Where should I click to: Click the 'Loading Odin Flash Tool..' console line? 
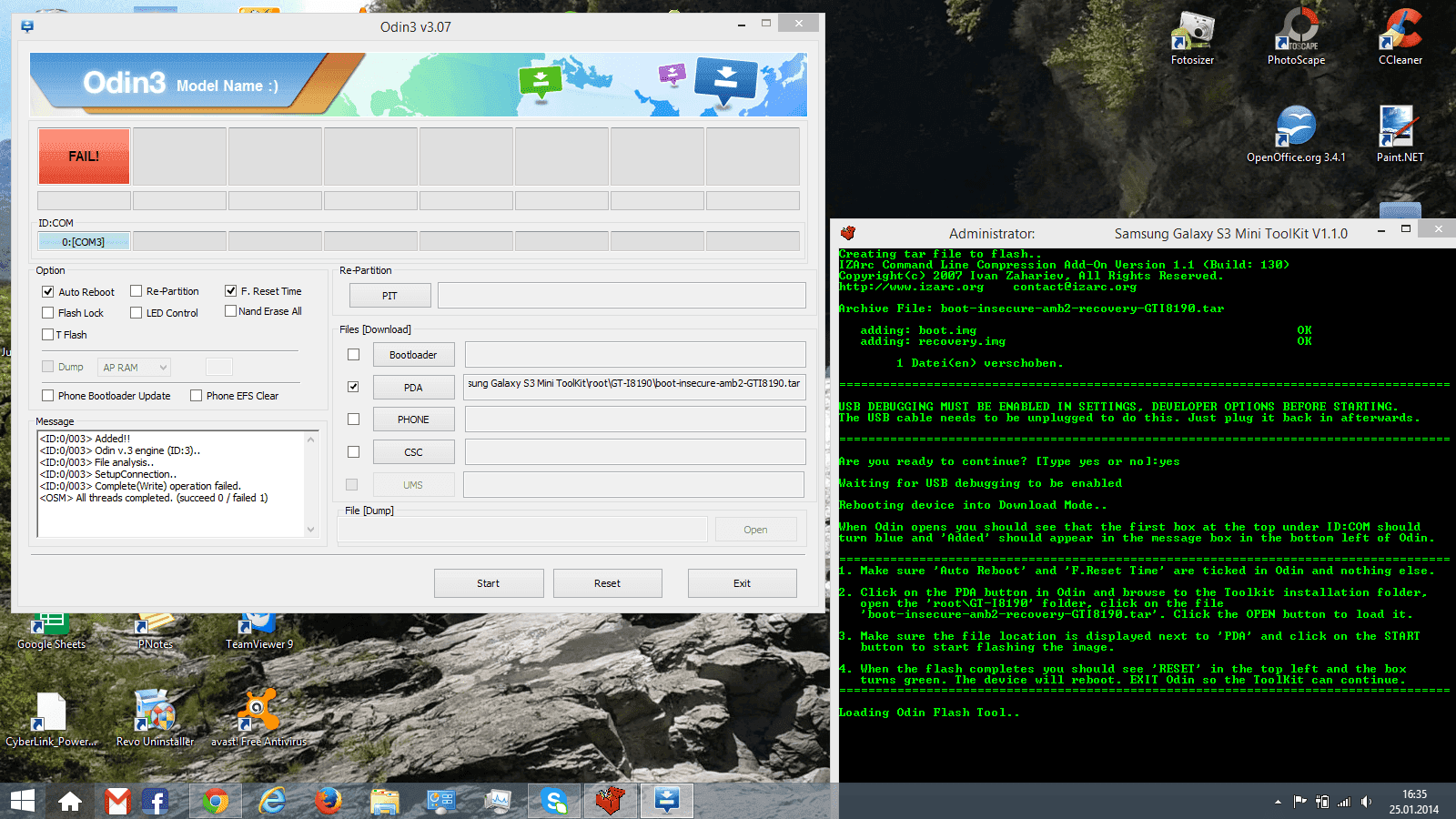click(929, 713)
